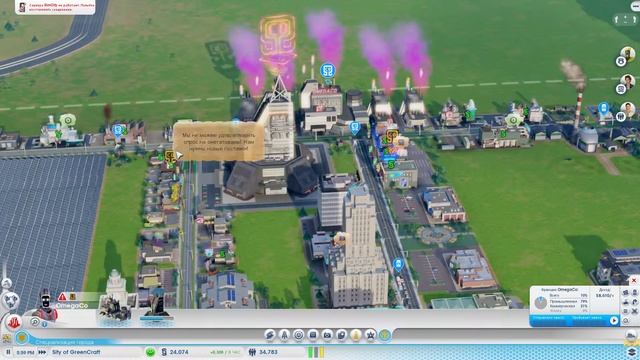Click lowest round icon in OmegaCo side column

click(626, 321)
